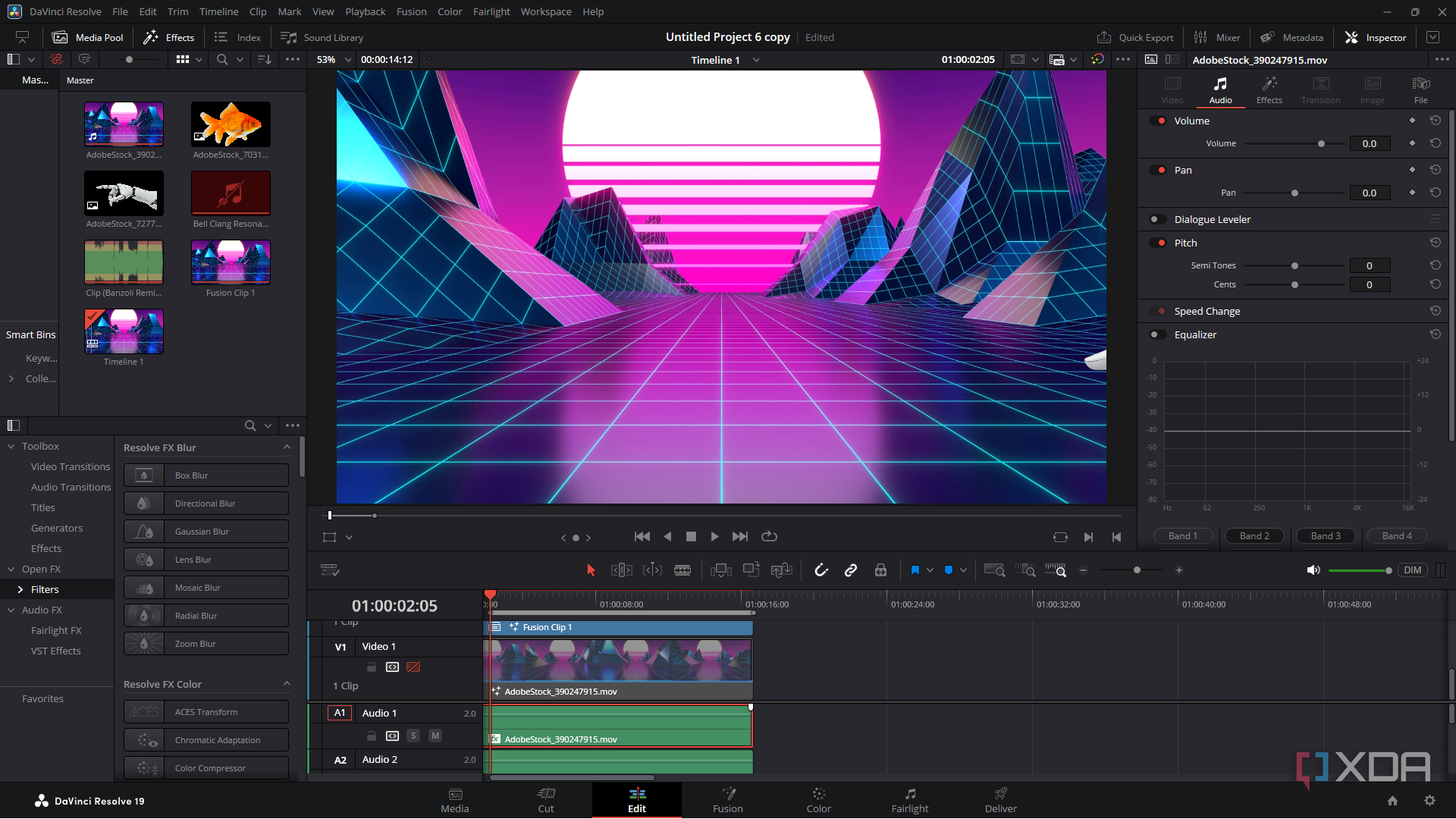Open the goldfish AdobeStock_7031 clip thumbnail
This screenshot has width=1456, height=819.
pos(231,124)
